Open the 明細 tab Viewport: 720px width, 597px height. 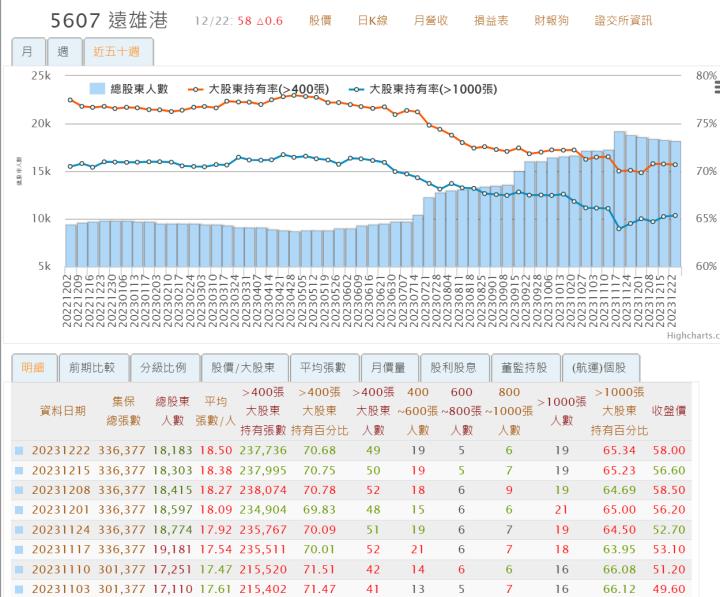point(34,367)
